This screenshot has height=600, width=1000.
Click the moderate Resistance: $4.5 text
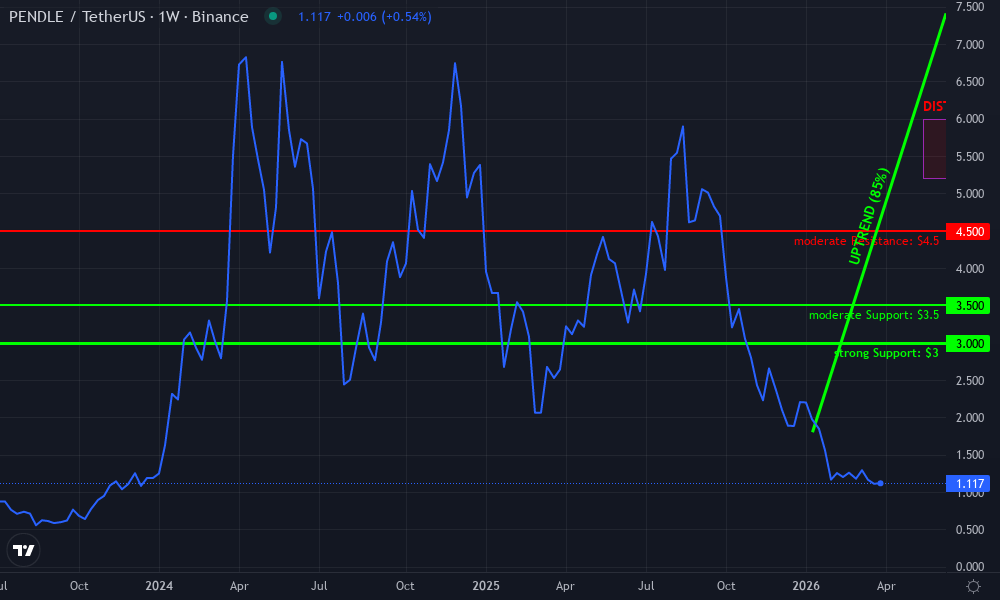866,241
